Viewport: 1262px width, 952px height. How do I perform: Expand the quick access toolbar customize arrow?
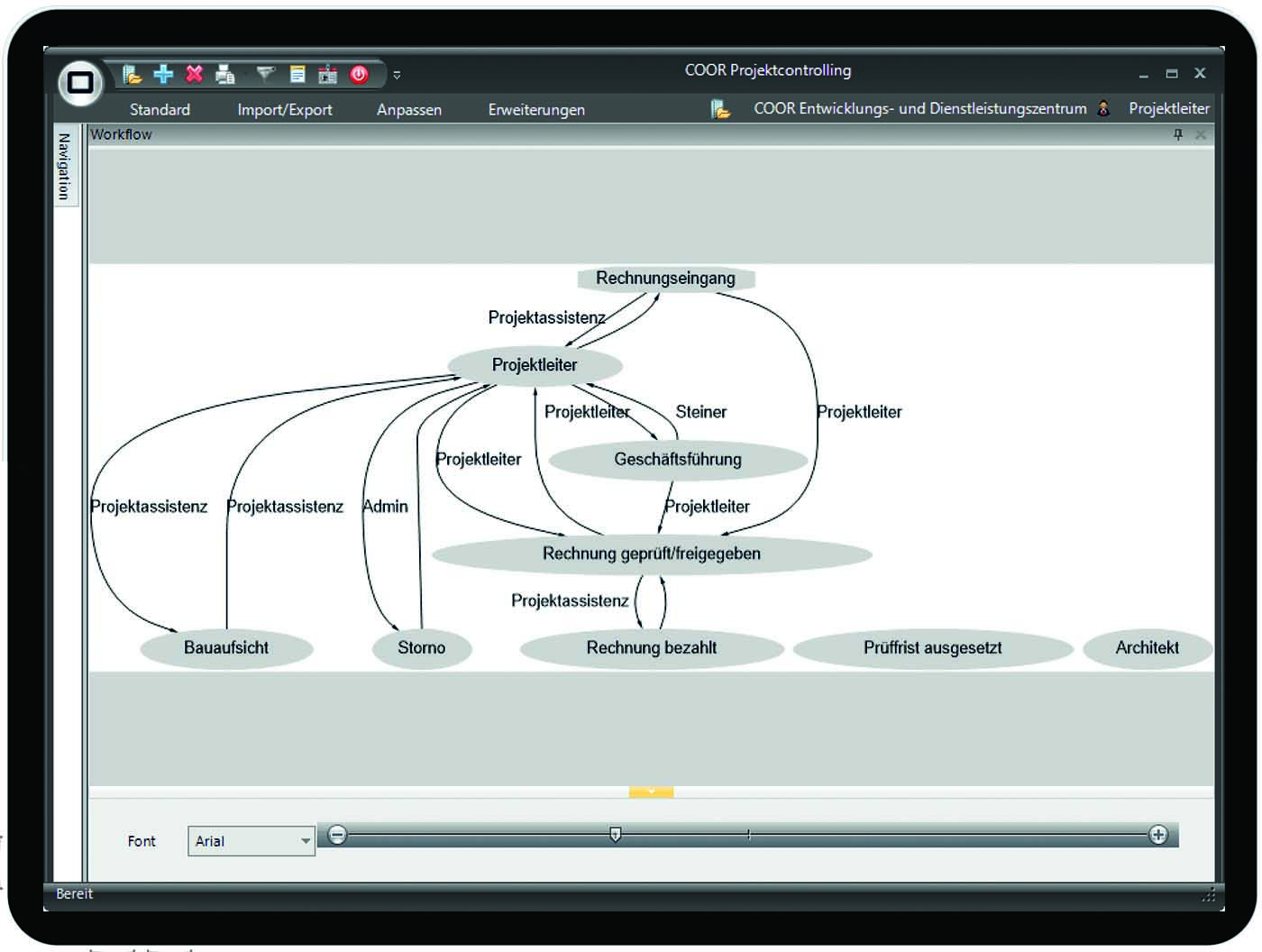tap(397, 75)
